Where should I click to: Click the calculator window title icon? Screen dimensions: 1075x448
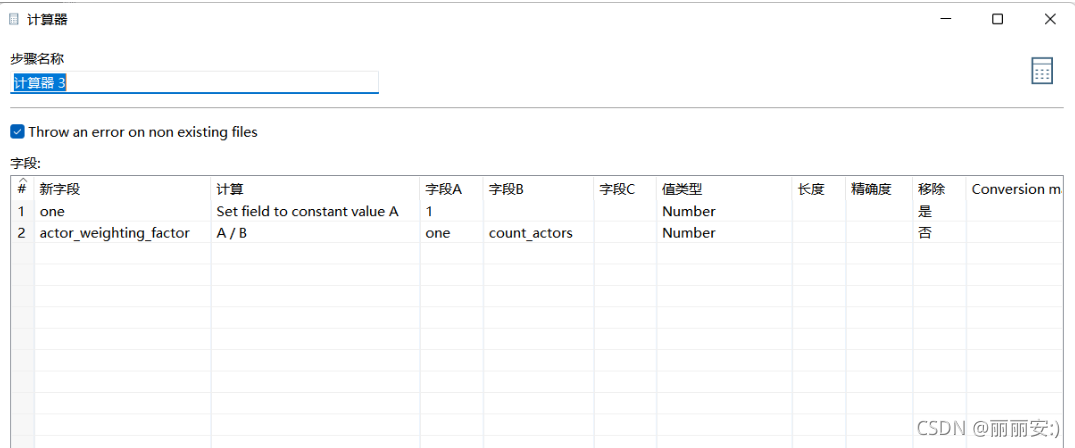pos(14,19)
